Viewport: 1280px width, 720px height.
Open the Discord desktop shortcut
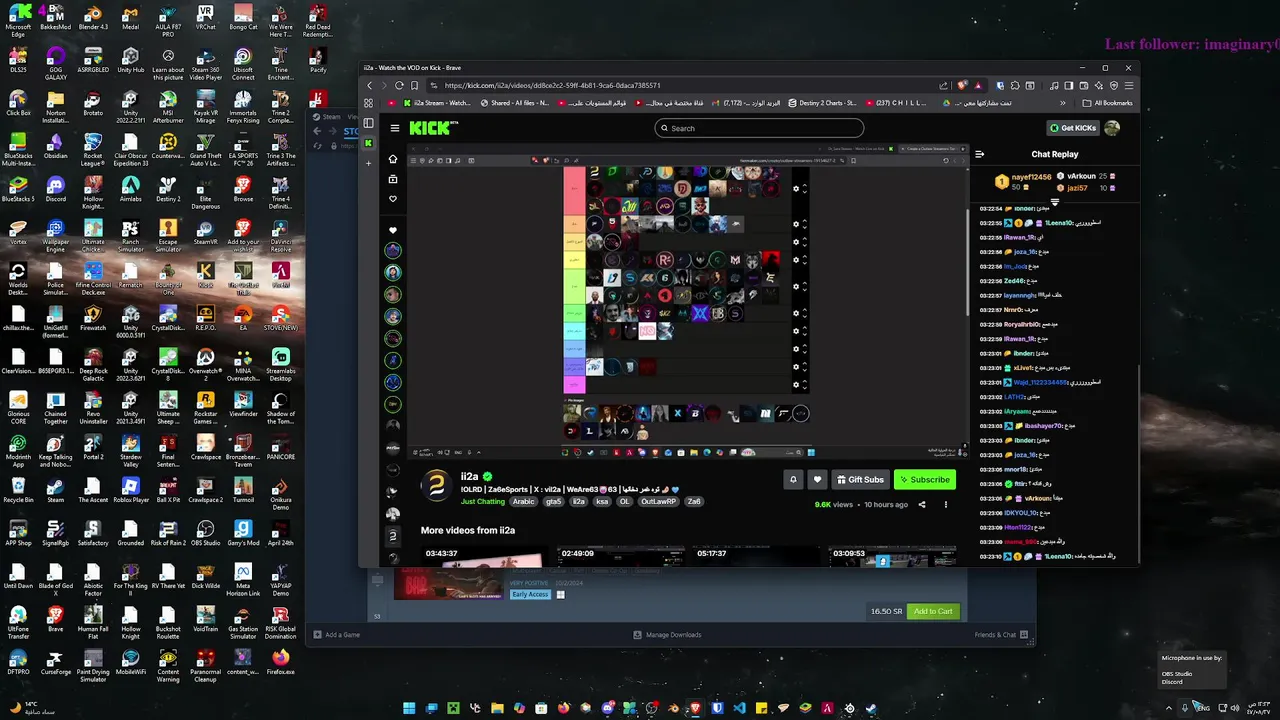[x=55, y=190]
